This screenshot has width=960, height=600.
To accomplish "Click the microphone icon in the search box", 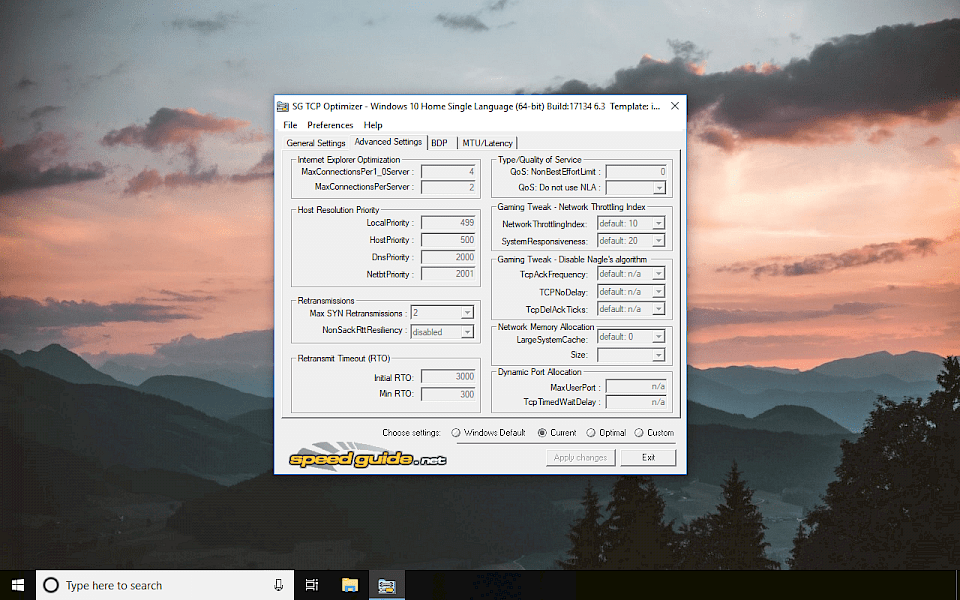I will [x=279, y=585].
